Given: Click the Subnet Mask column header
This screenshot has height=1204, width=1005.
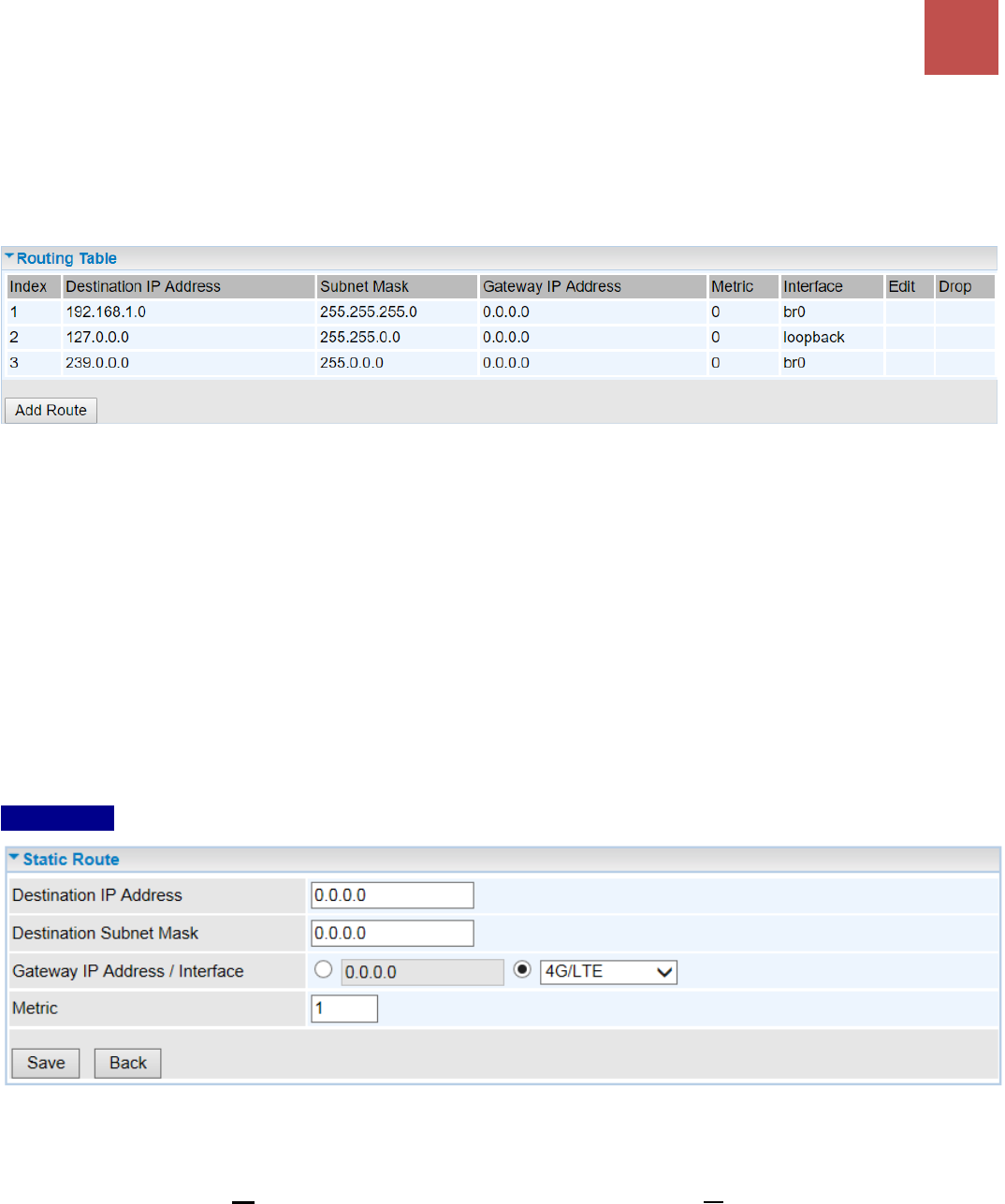Looking at the screenshot, I should [398, 286].
